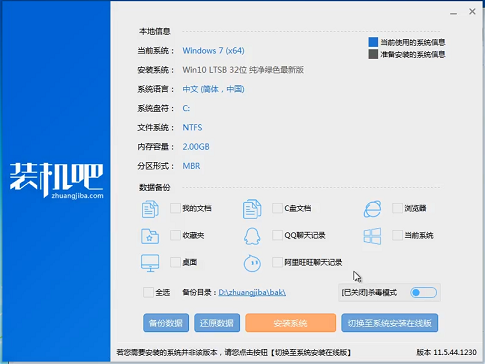
Task: Click the desktop (桌面) monitor icon
Action: [150, 263]
